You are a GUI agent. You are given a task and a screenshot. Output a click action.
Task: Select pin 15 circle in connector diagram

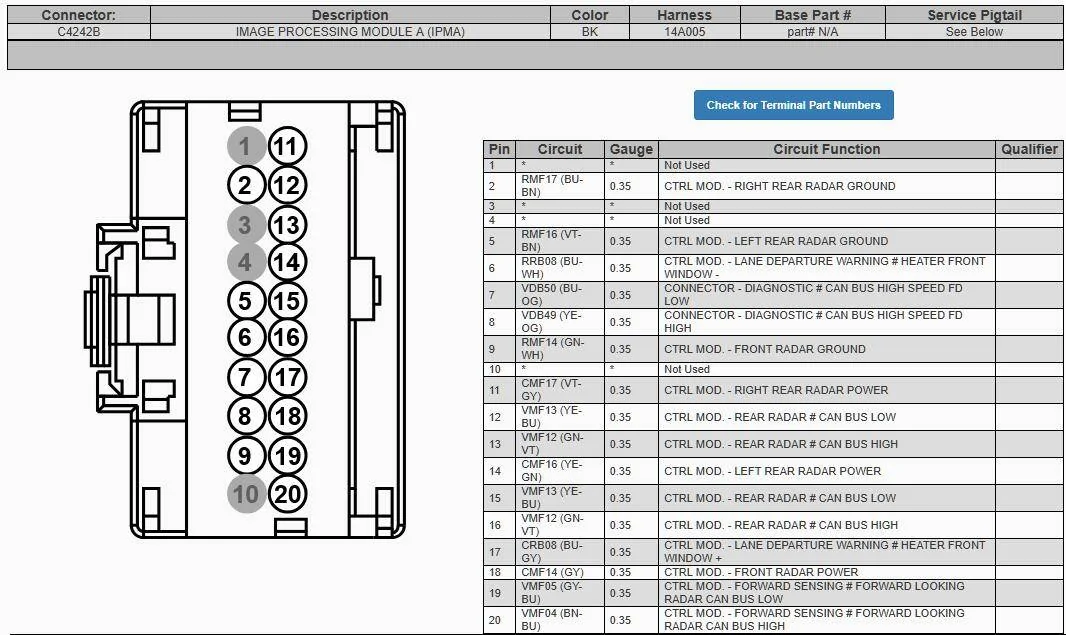click(x=288, y=301)
